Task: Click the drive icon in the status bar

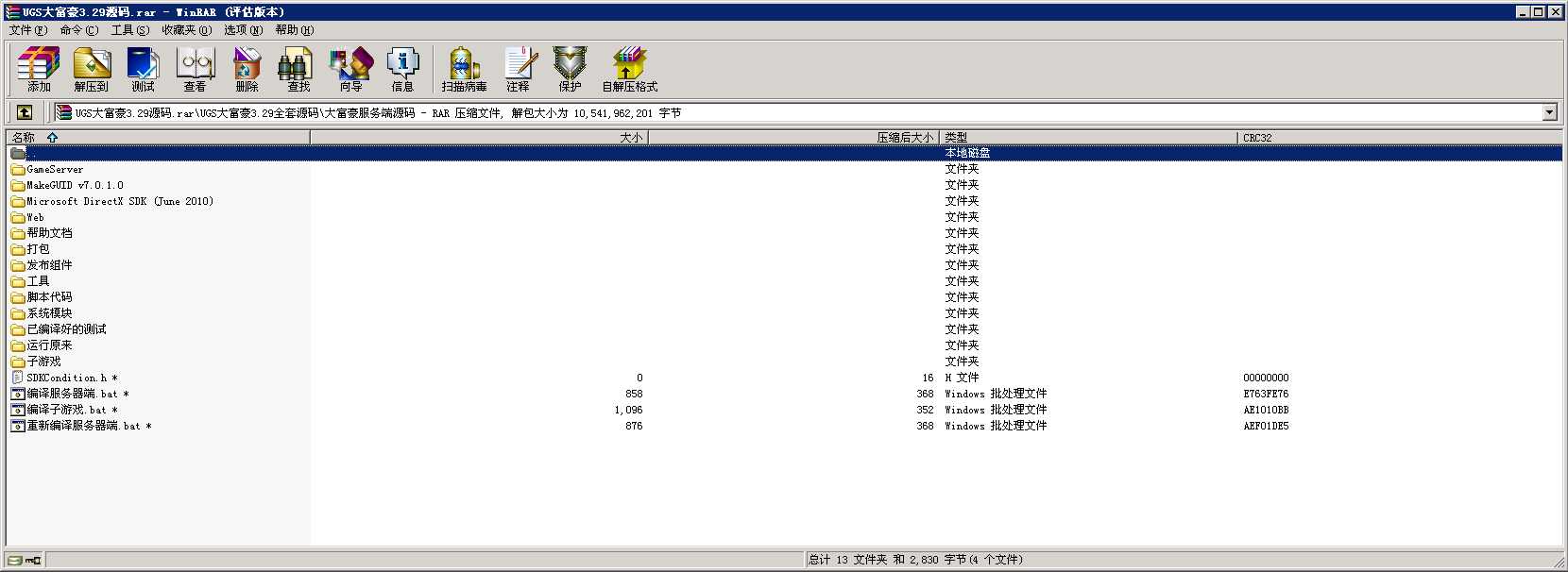Action: coord(16,560)
